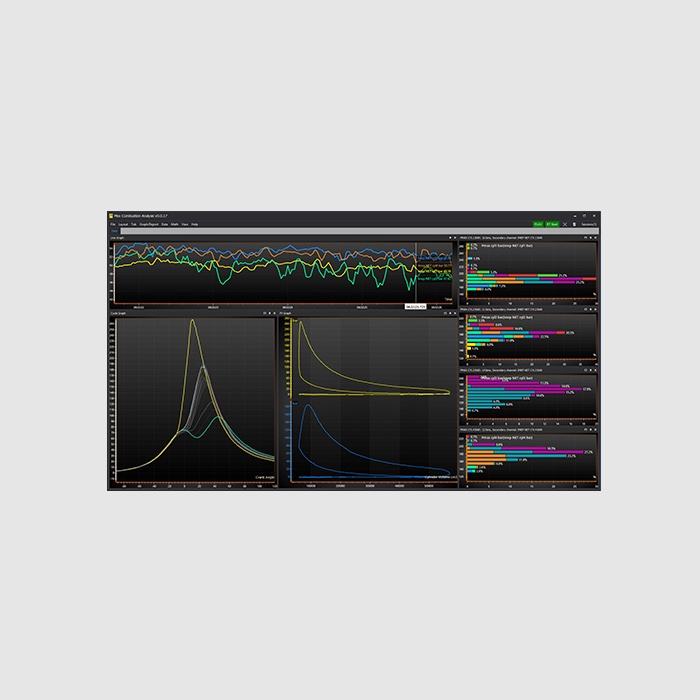The width and height of the screenshot is (700, 700).
Task: Pin the Pmax cyl3 histogram panel
Action: [591, 370]
